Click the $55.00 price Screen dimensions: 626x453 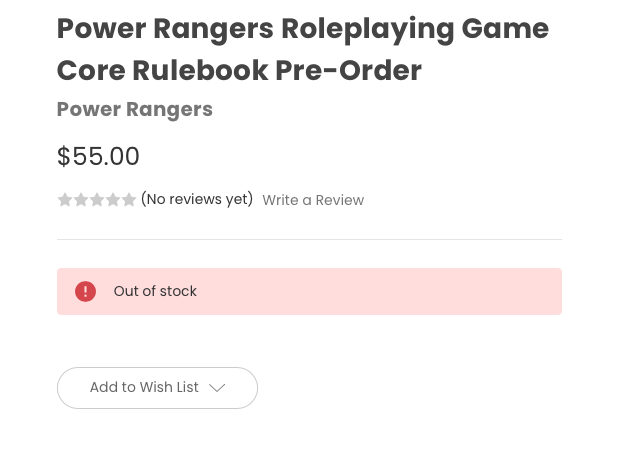(x=98, y=156)
